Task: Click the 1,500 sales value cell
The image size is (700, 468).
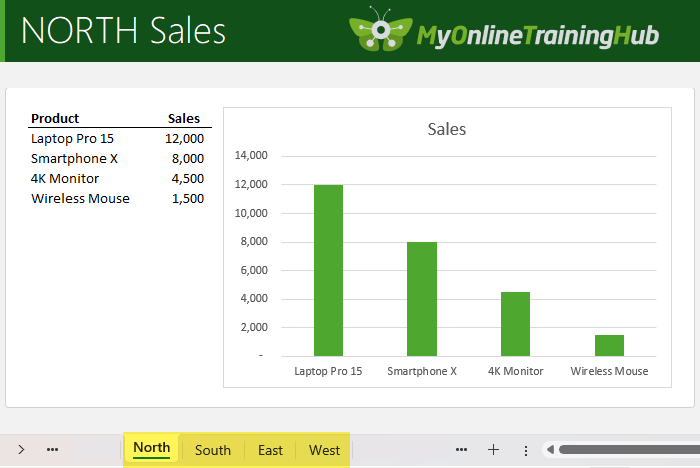Action: pos(188,198)
